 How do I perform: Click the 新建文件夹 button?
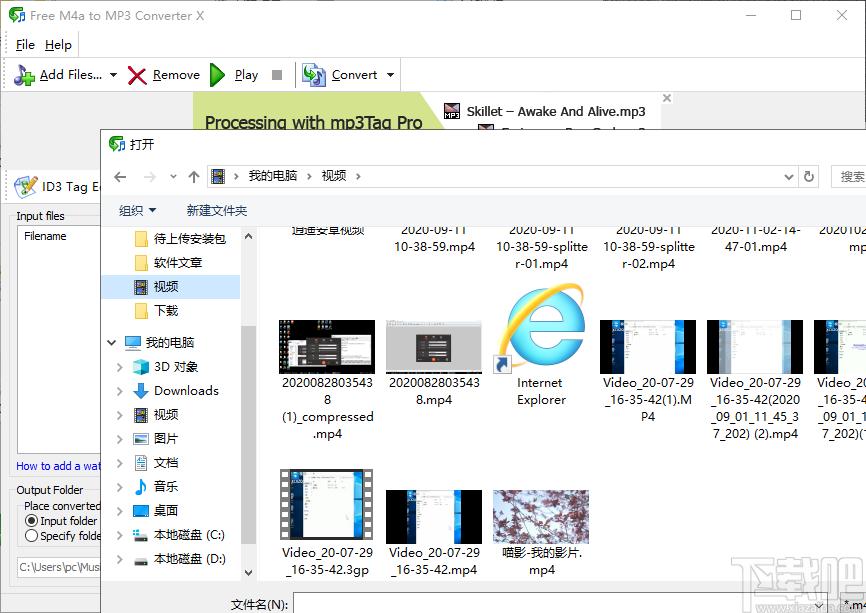[216, 210]
